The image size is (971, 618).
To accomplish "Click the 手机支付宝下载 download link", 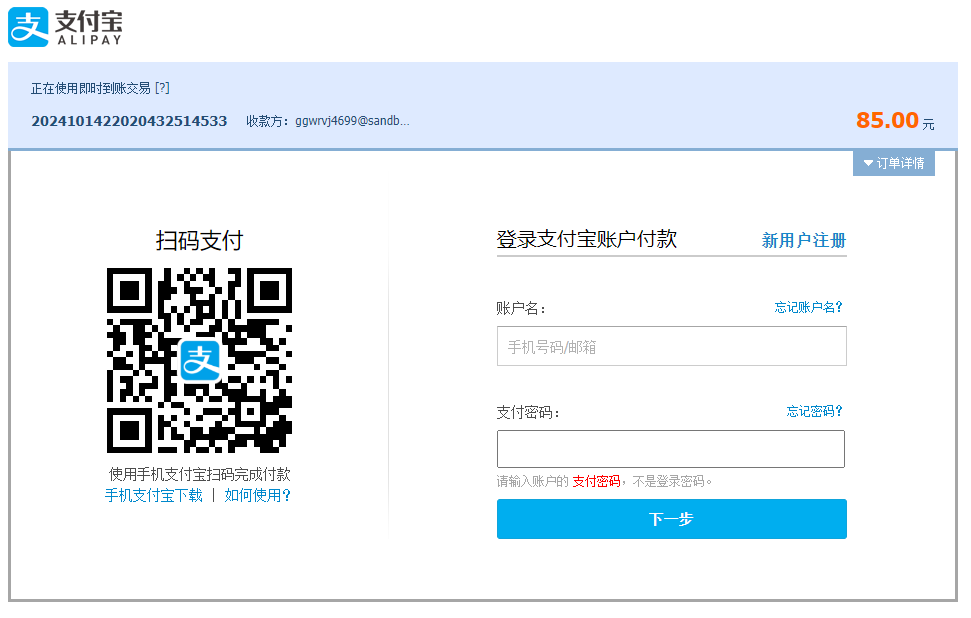I will (x=153, y=495).
